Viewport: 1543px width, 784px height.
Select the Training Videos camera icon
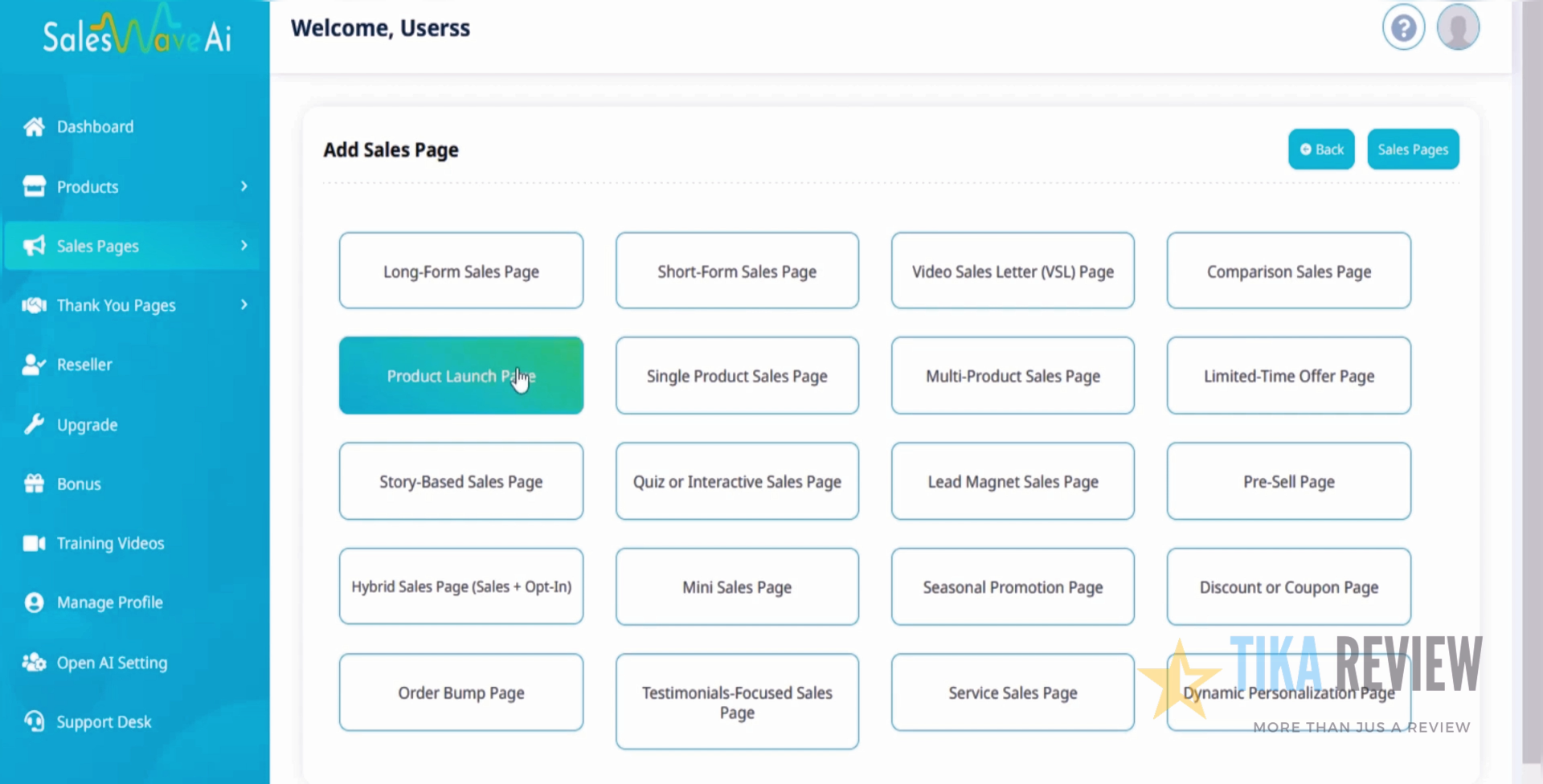click(33, 543)
